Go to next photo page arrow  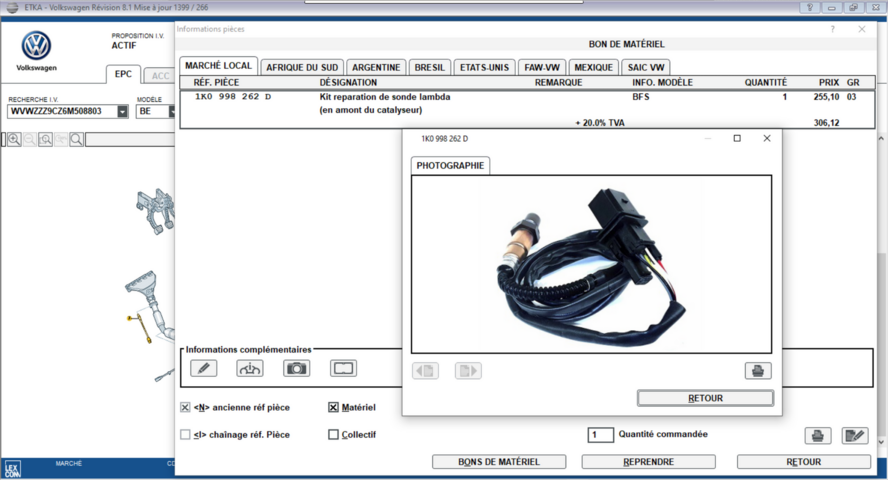[x=468, y=371]
